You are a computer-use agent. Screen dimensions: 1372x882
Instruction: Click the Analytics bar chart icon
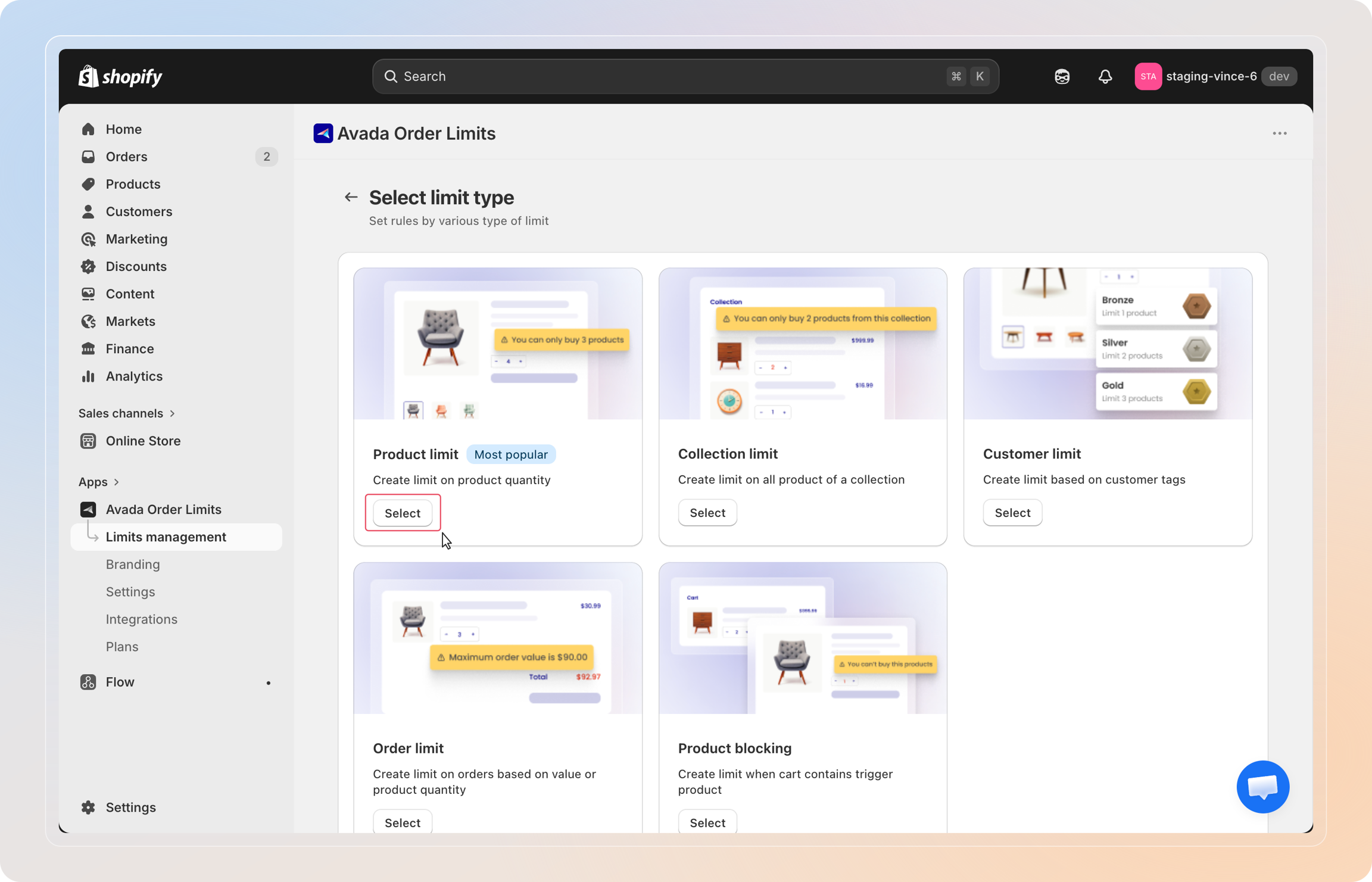coord(88,376)
